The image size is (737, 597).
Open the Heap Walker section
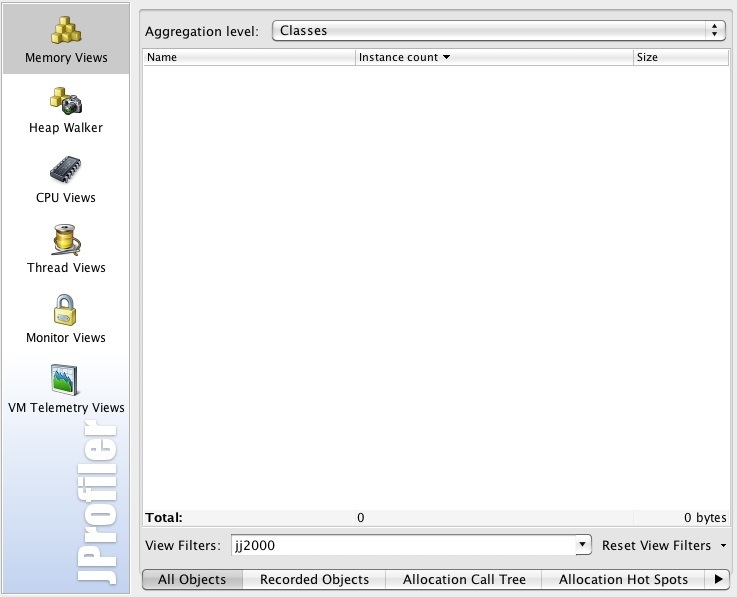[x=65, y=110]
